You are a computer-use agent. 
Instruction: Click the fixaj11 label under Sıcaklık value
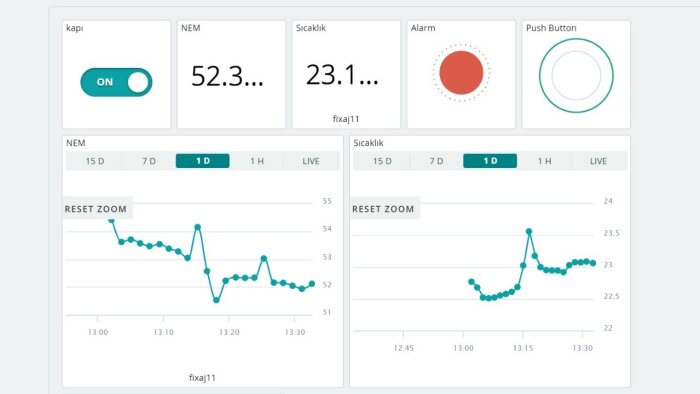(346, 119)
